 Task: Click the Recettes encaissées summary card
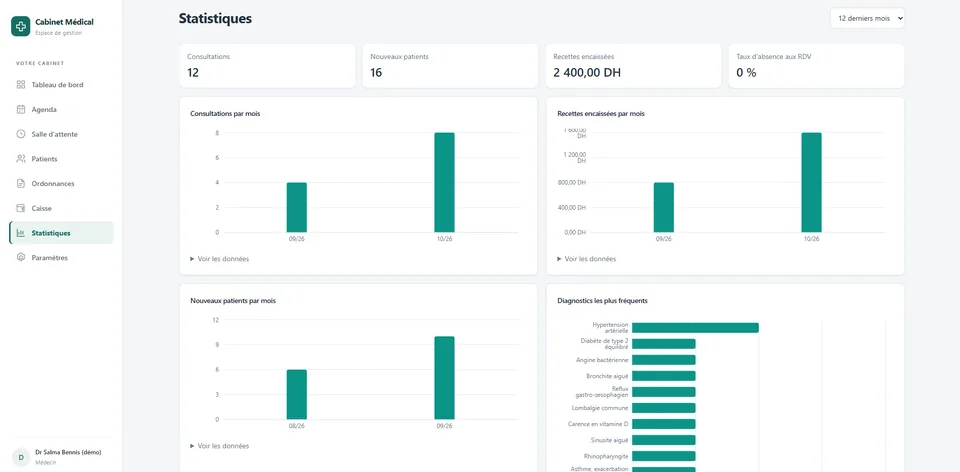click(633, 66)
